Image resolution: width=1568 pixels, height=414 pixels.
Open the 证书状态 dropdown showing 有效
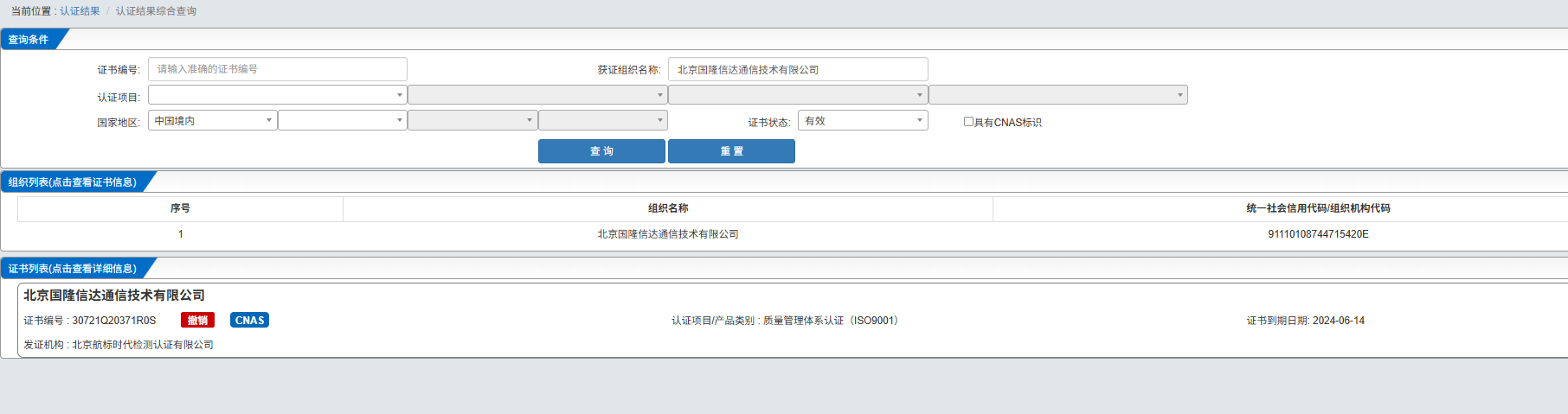(863, 120)
